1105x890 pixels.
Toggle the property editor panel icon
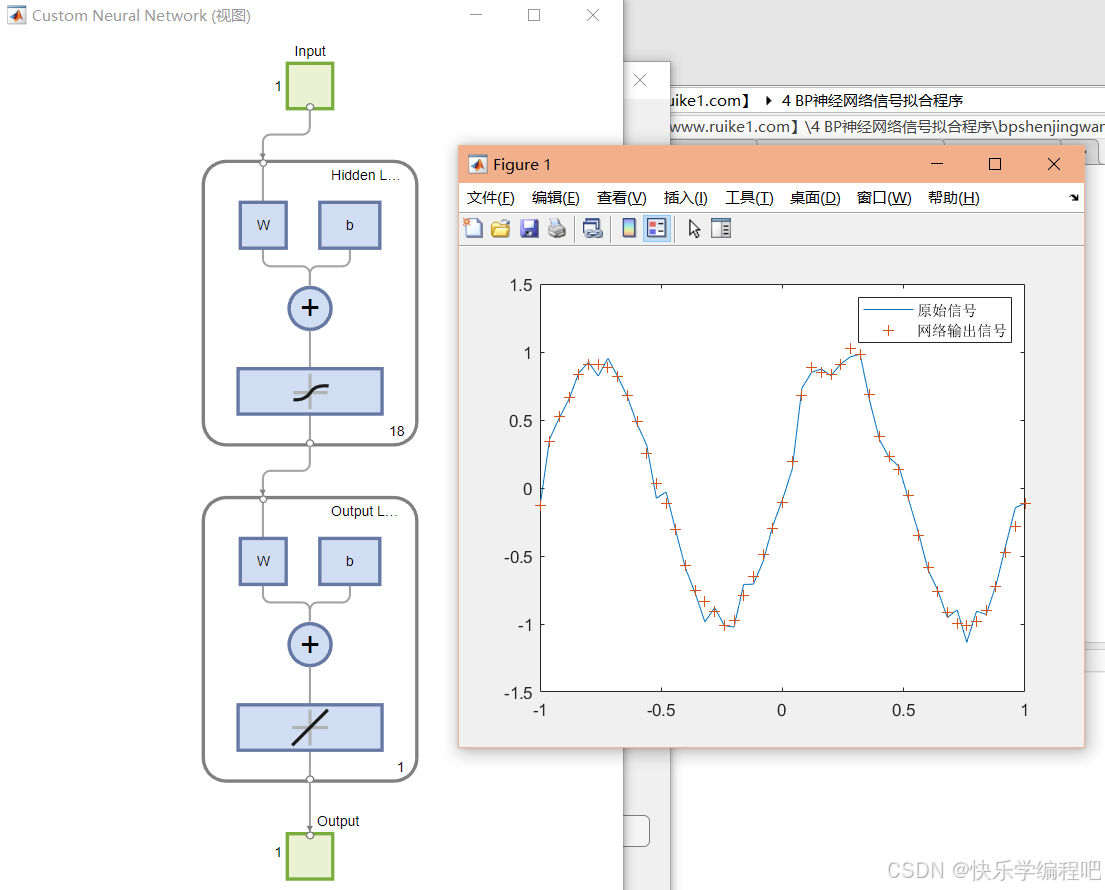[721, 228]
